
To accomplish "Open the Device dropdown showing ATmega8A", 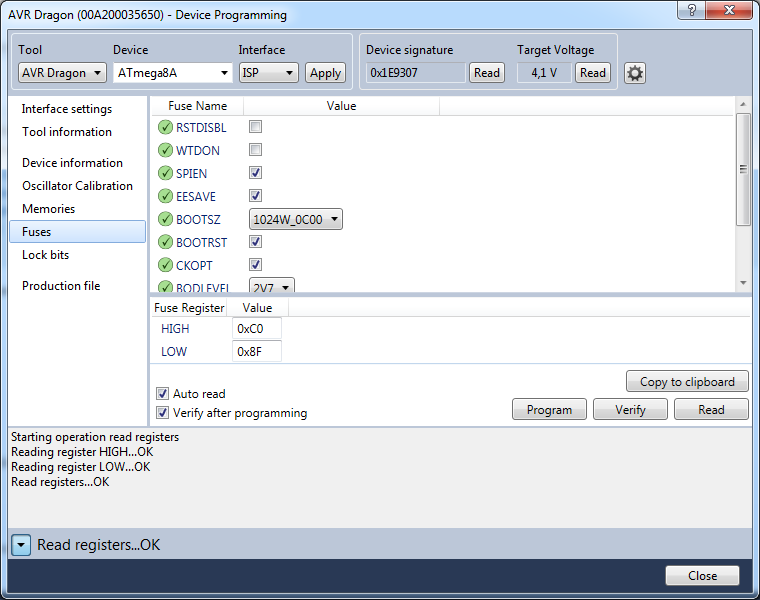I will tap(173, 73).
